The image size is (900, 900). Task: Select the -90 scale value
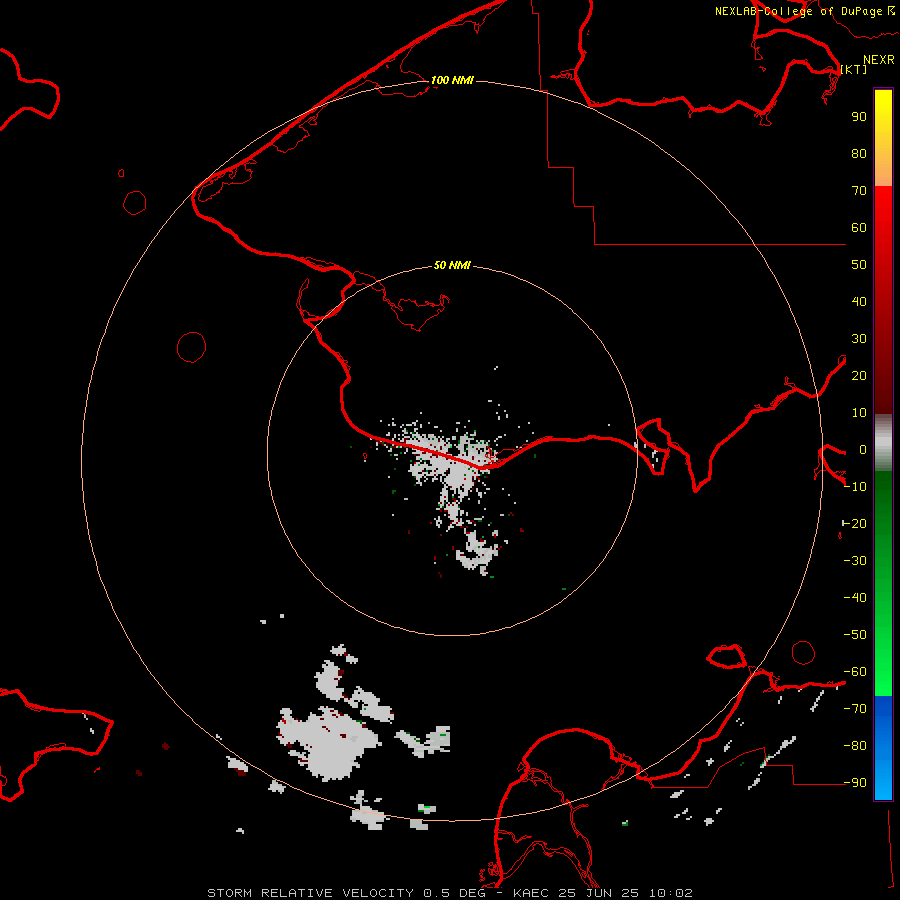click(x=855, y=783)
